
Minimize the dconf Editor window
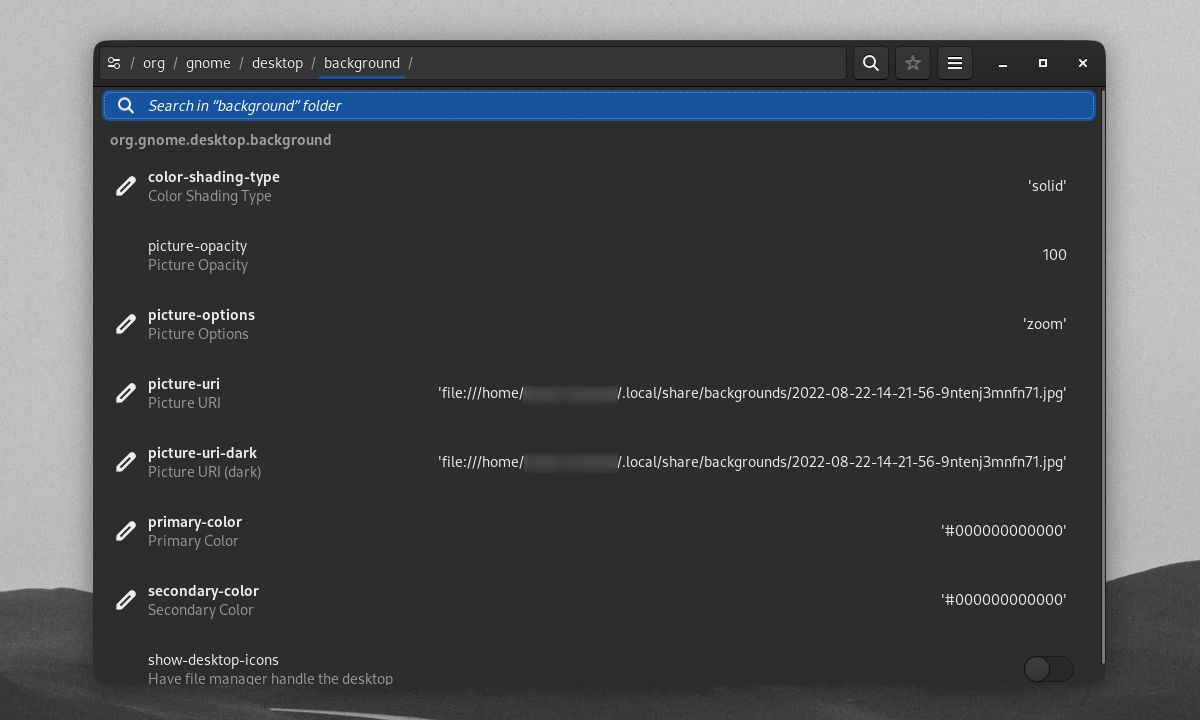point(1002,63)
